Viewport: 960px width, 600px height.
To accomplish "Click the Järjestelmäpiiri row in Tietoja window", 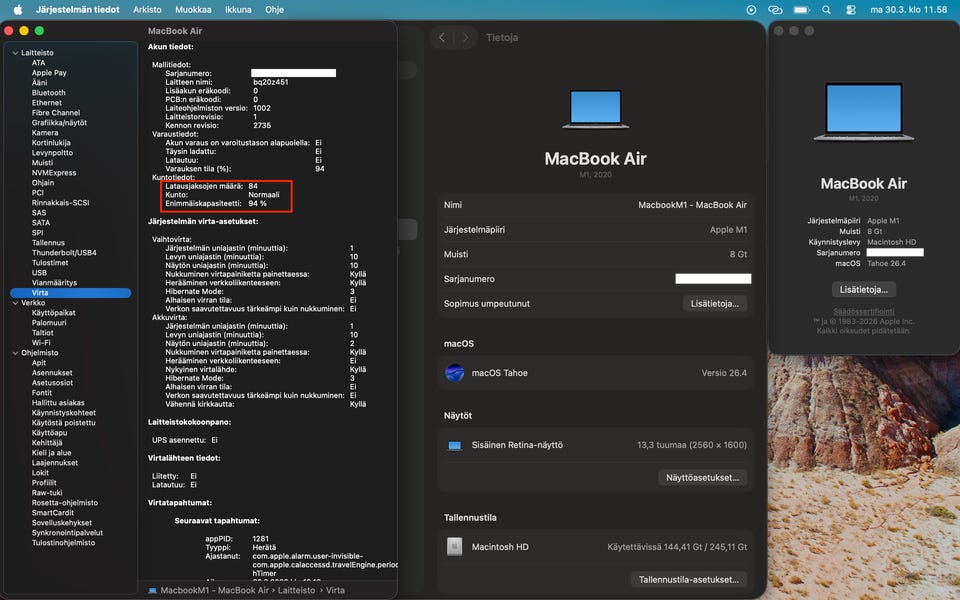I will pyautogui.click(x=595, y=230).
